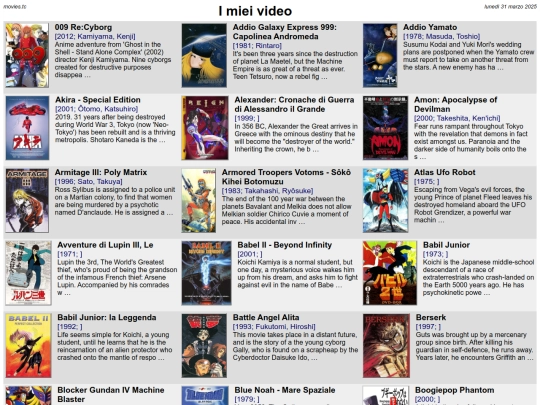Viewport: 540px width, 405px height.
Task: Open the Armitage III poster thumbnail
Action: coord(27,200)
